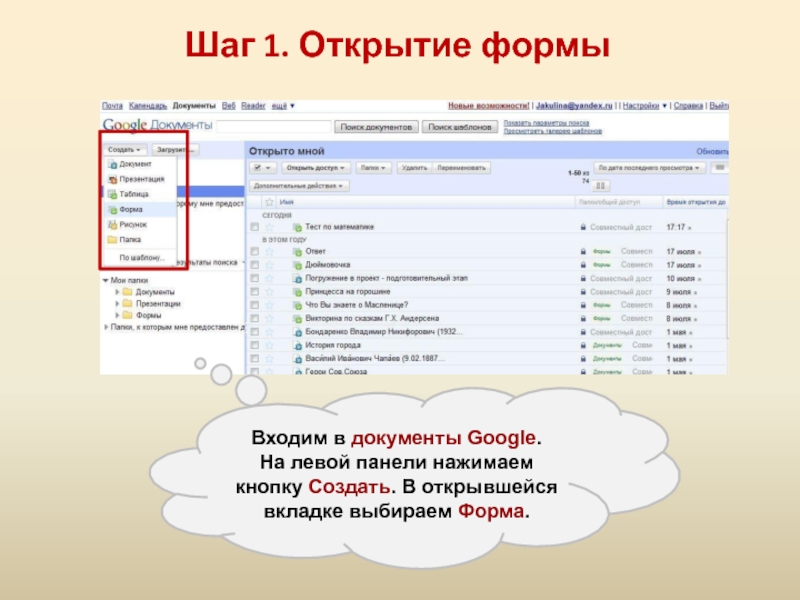Star the Тест по математике file
Viewport: 800px width, 600px height.
[269, 227]
